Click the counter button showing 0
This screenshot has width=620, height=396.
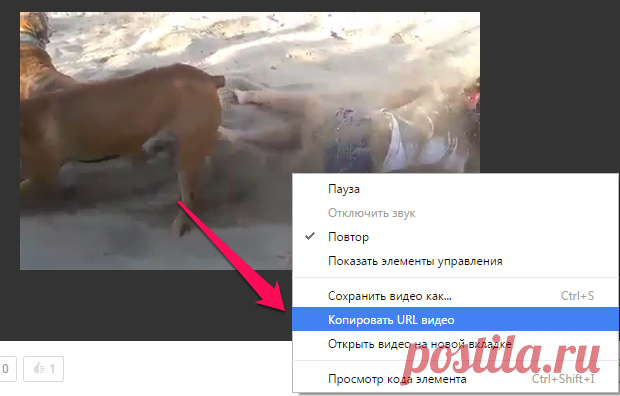[x=7, y=369]
